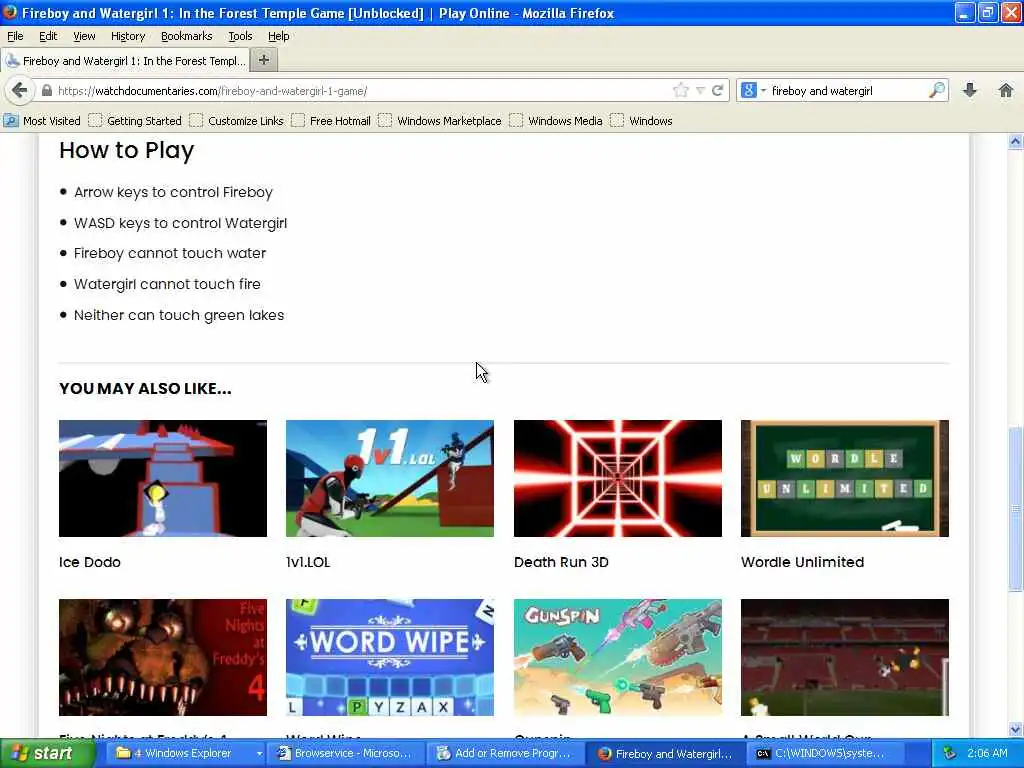Click the Ice Dodo title link
Viewport: 1024px width, 768px height.
pos(89,562)
